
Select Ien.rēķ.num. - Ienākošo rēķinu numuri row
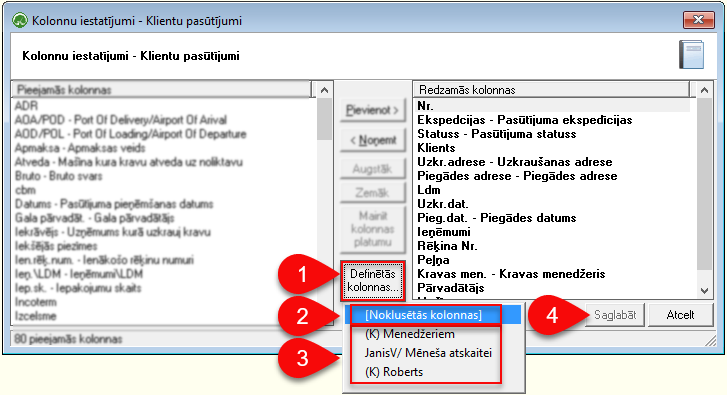click(x=164, y=260)
